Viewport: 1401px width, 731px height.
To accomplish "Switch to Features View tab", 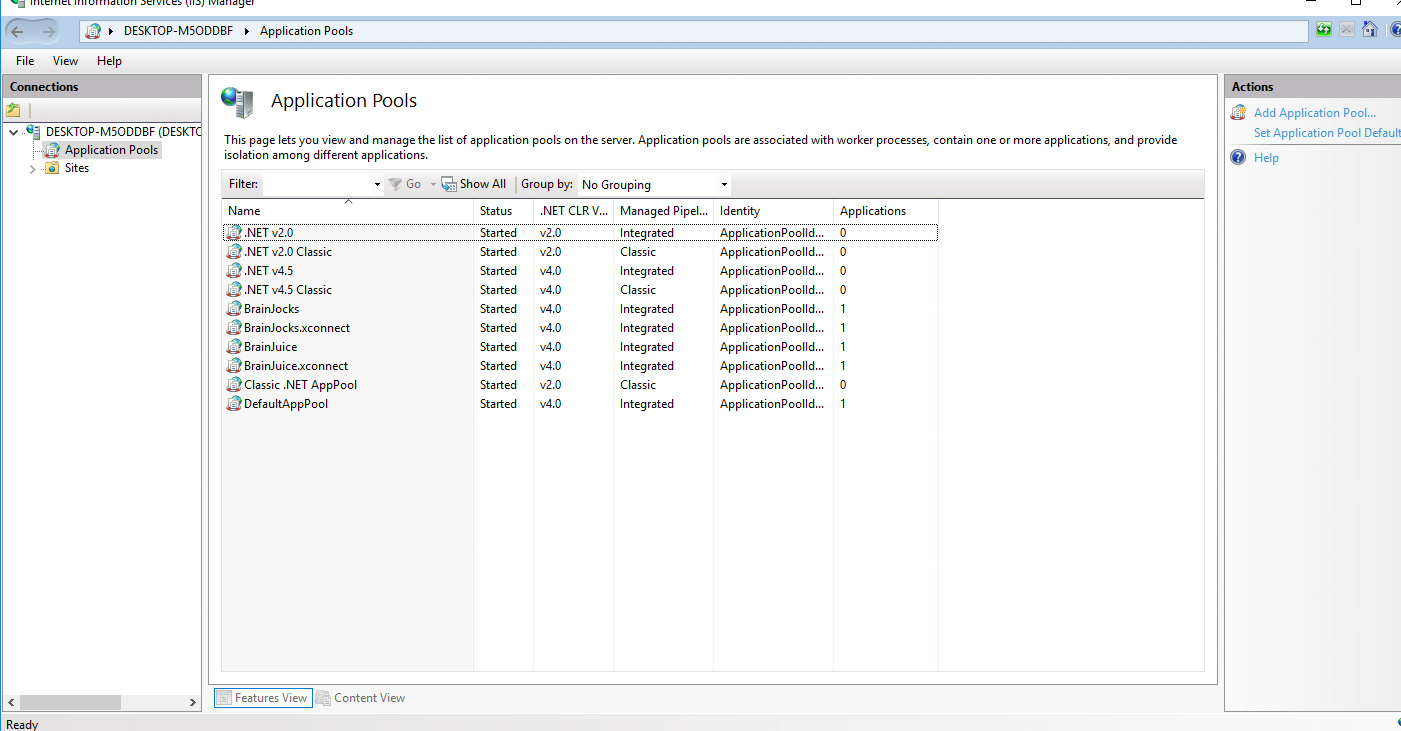I will pyautogui.click(x=262, y=698).
